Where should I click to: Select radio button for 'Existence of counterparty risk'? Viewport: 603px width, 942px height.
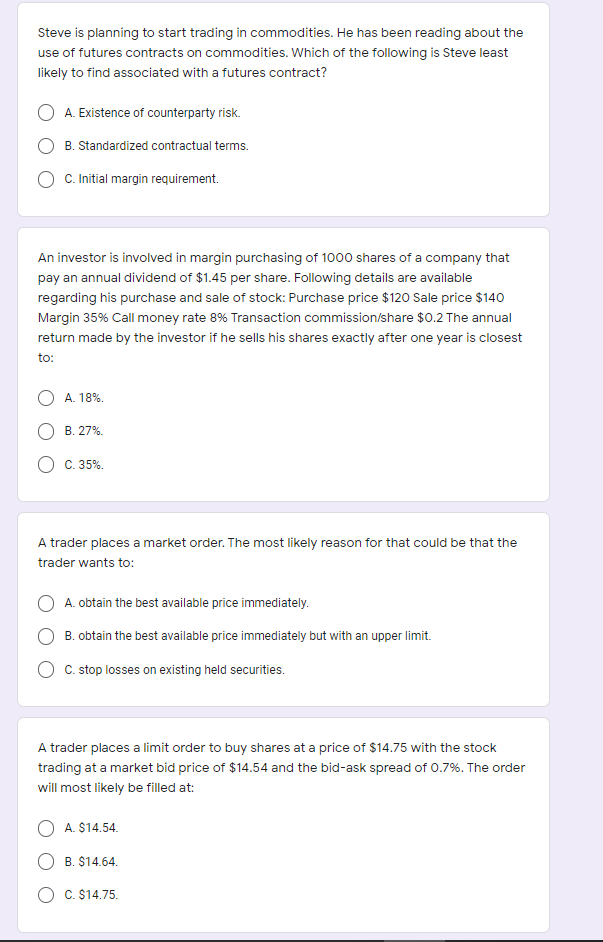[46, 113]
